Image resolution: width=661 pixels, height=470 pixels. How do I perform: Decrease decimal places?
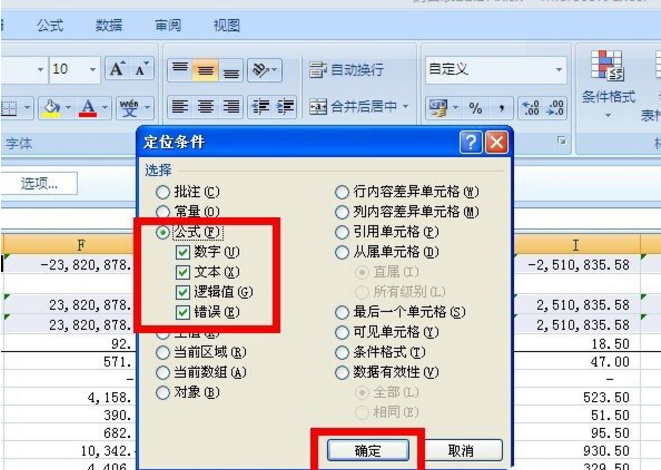click(x=555, y=108)
